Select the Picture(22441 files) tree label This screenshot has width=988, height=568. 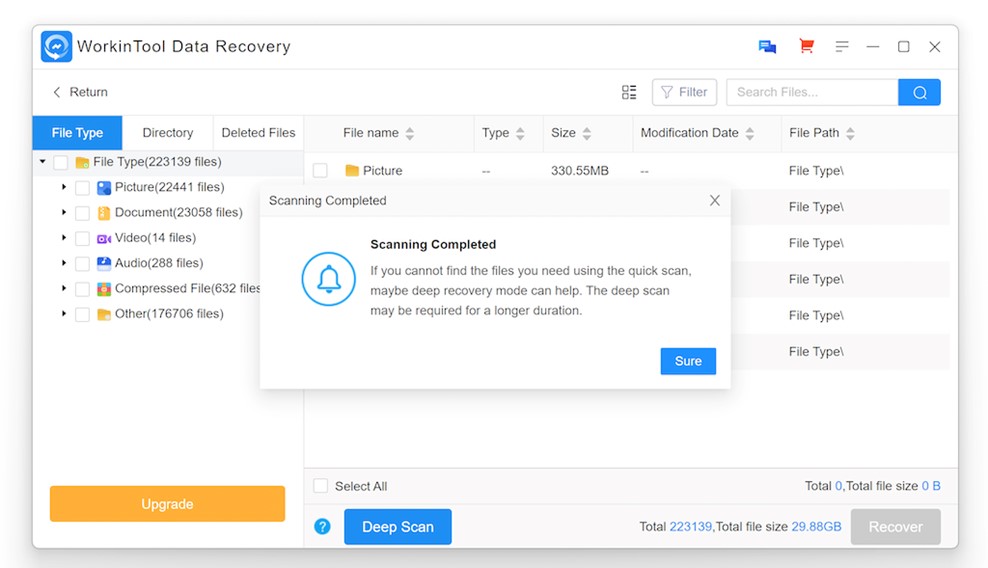pos(169,187)
